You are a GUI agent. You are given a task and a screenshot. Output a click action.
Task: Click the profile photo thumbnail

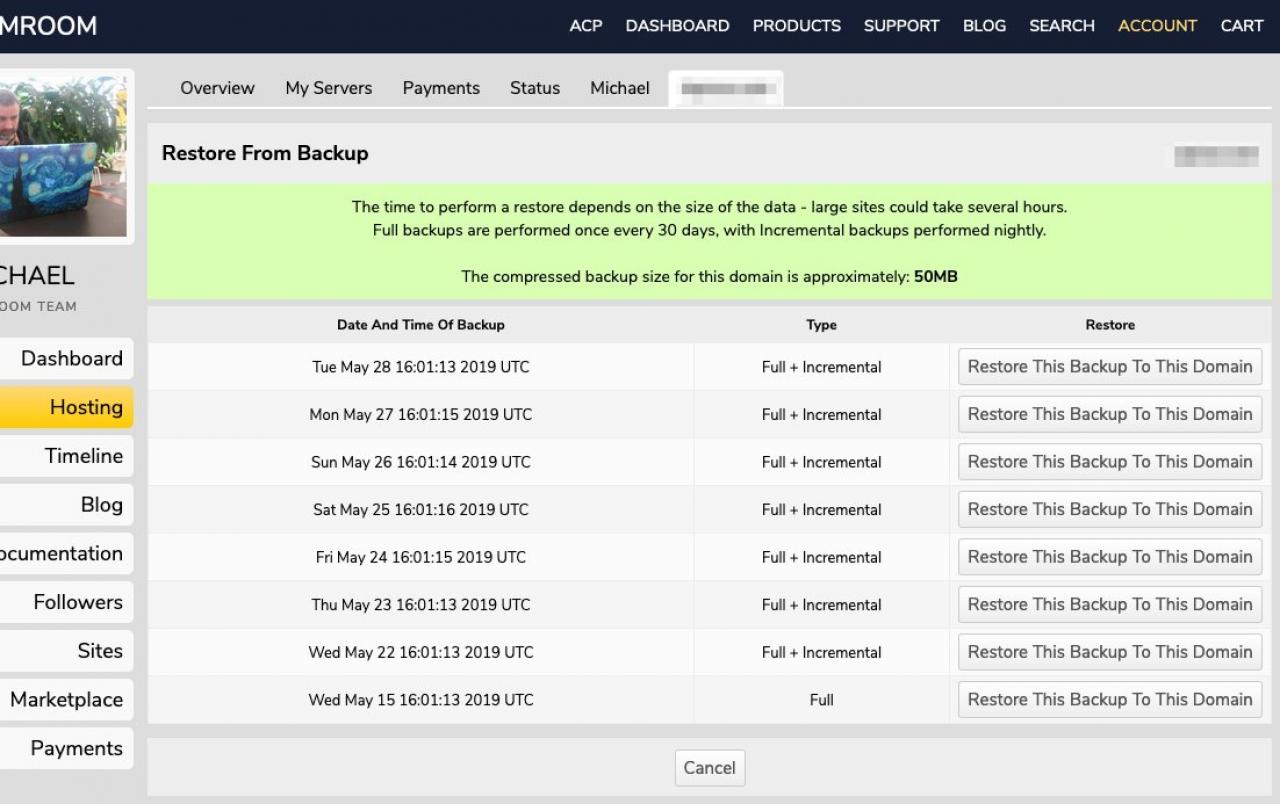[63, 156]
